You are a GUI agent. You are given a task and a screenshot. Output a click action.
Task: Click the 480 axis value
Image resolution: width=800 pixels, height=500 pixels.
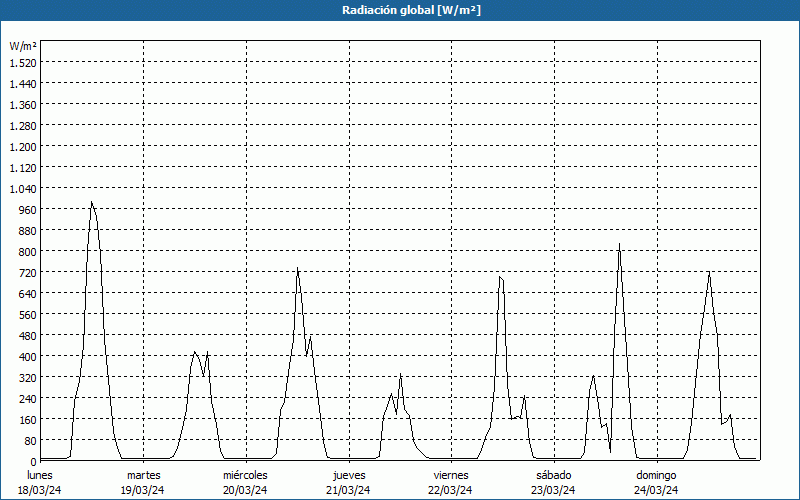point(28,336)
